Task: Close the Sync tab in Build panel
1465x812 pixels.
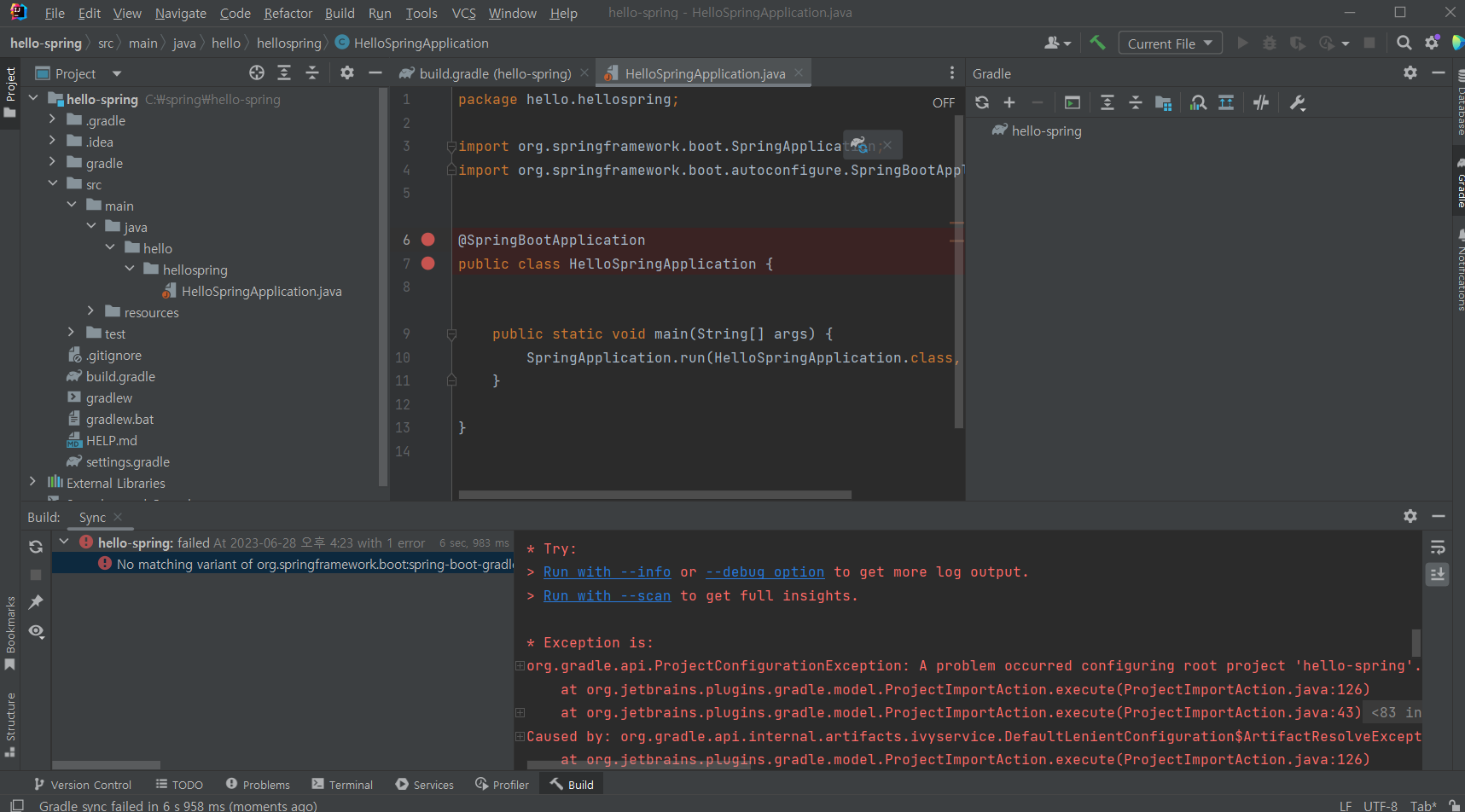Action: coord(118,517)
